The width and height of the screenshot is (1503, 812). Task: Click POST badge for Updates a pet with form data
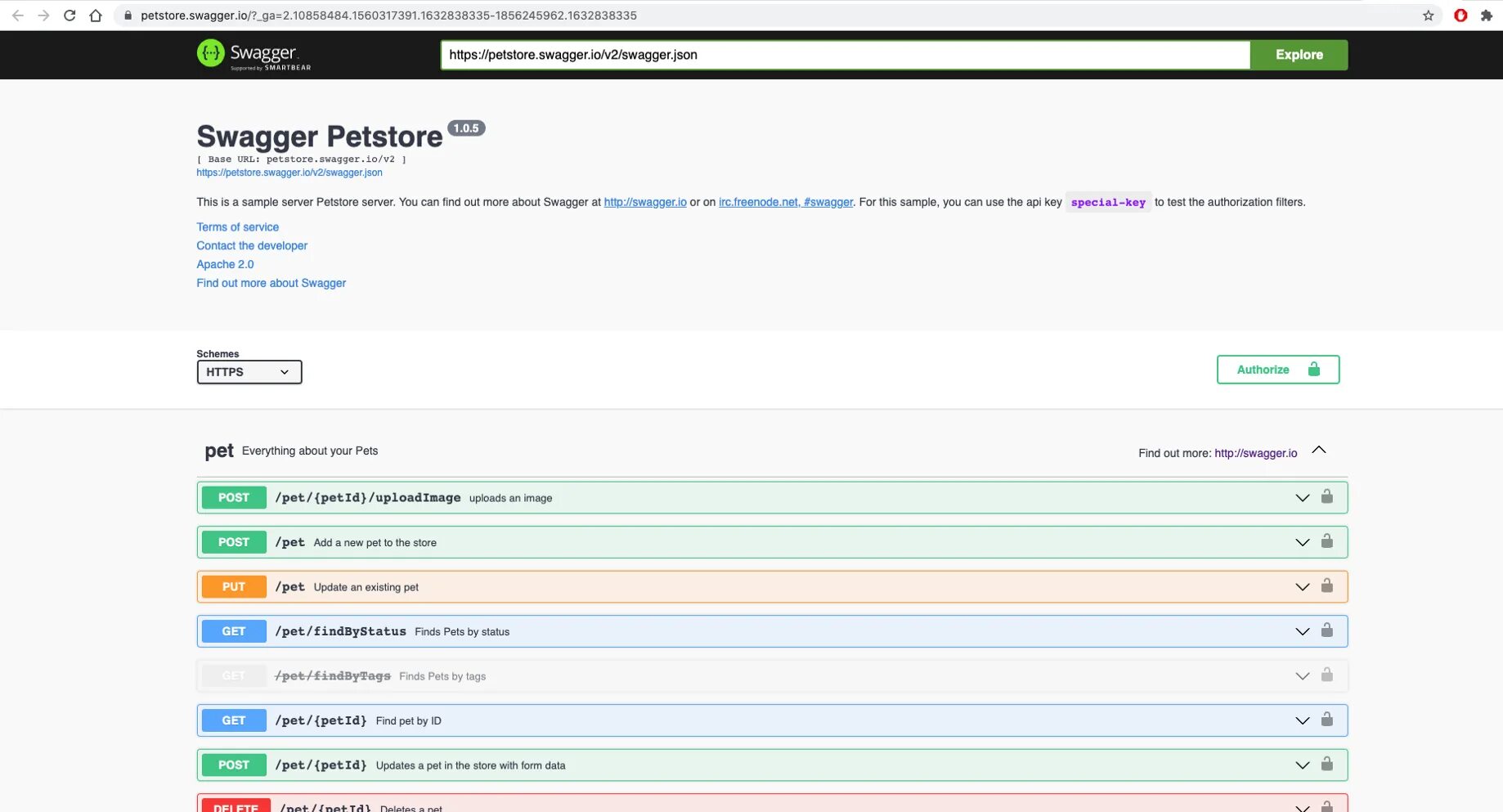coord(234,765)
